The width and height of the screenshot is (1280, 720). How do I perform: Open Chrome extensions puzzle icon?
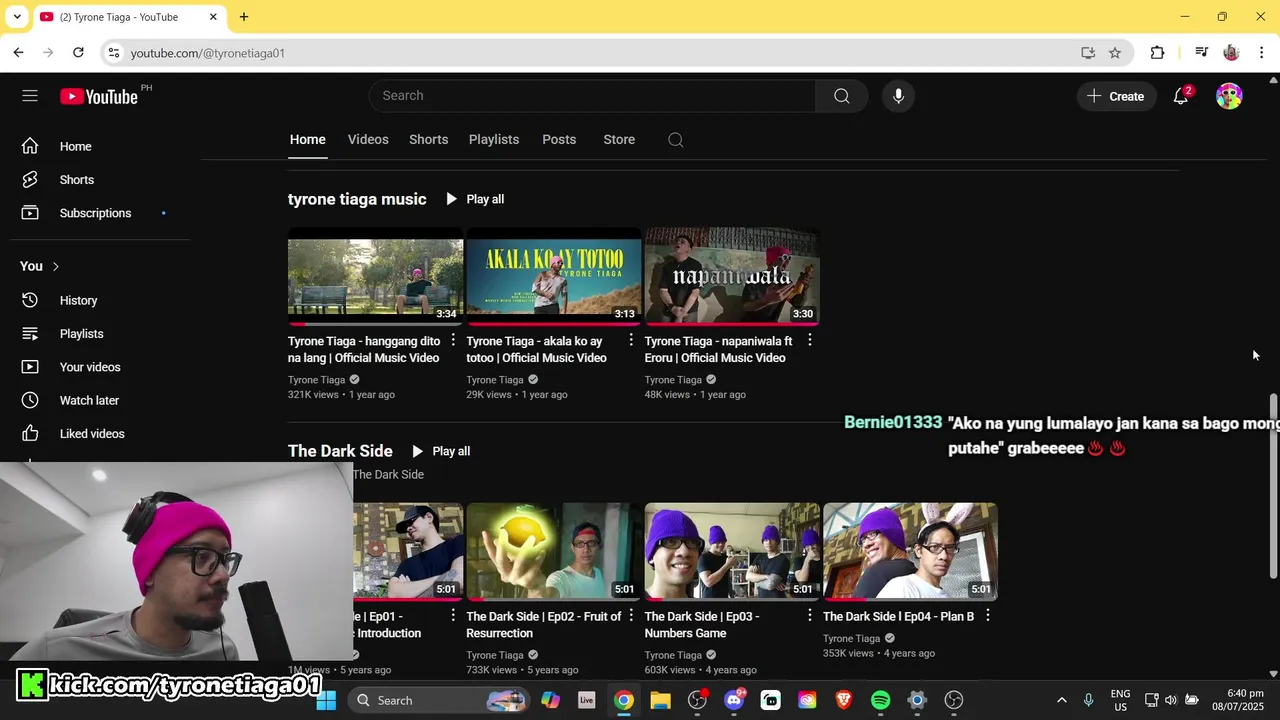coord(1157,53)
